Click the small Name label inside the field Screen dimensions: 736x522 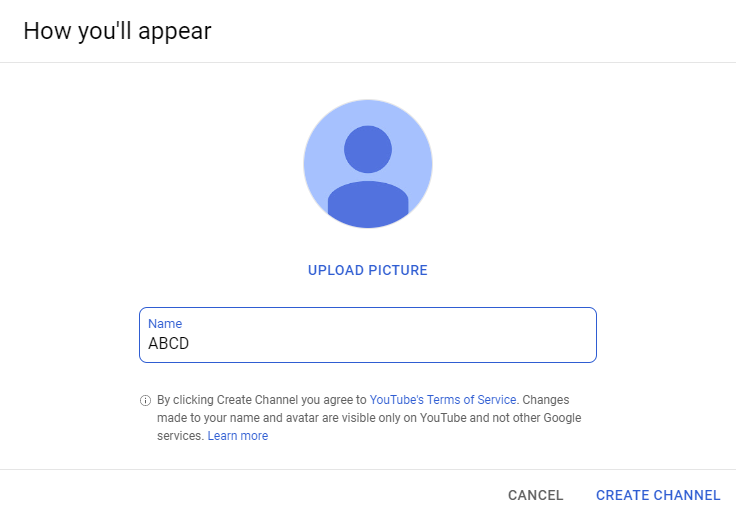tap(165, 324)
